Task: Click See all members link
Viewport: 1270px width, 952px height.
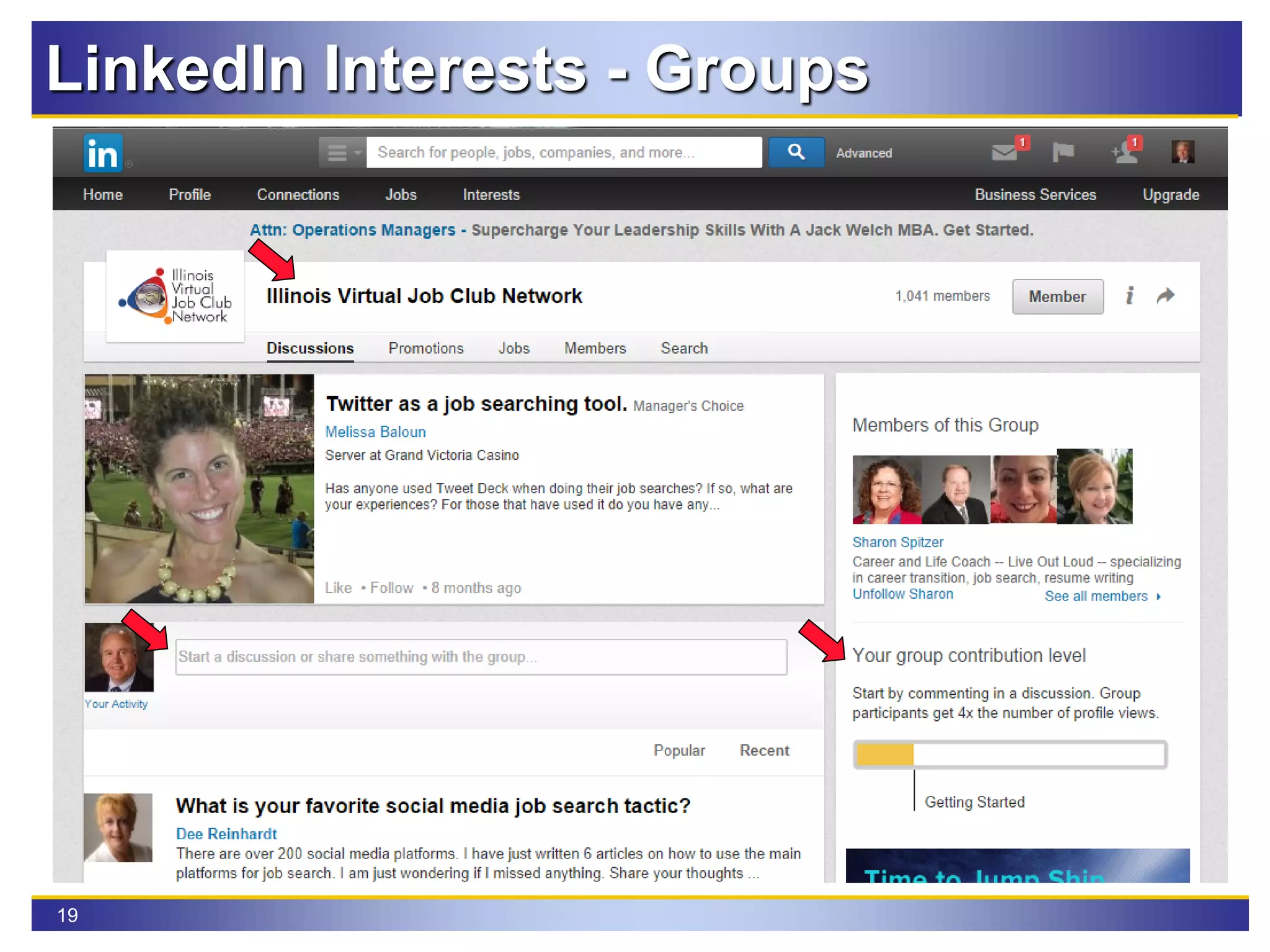Action: (1103, 596)
